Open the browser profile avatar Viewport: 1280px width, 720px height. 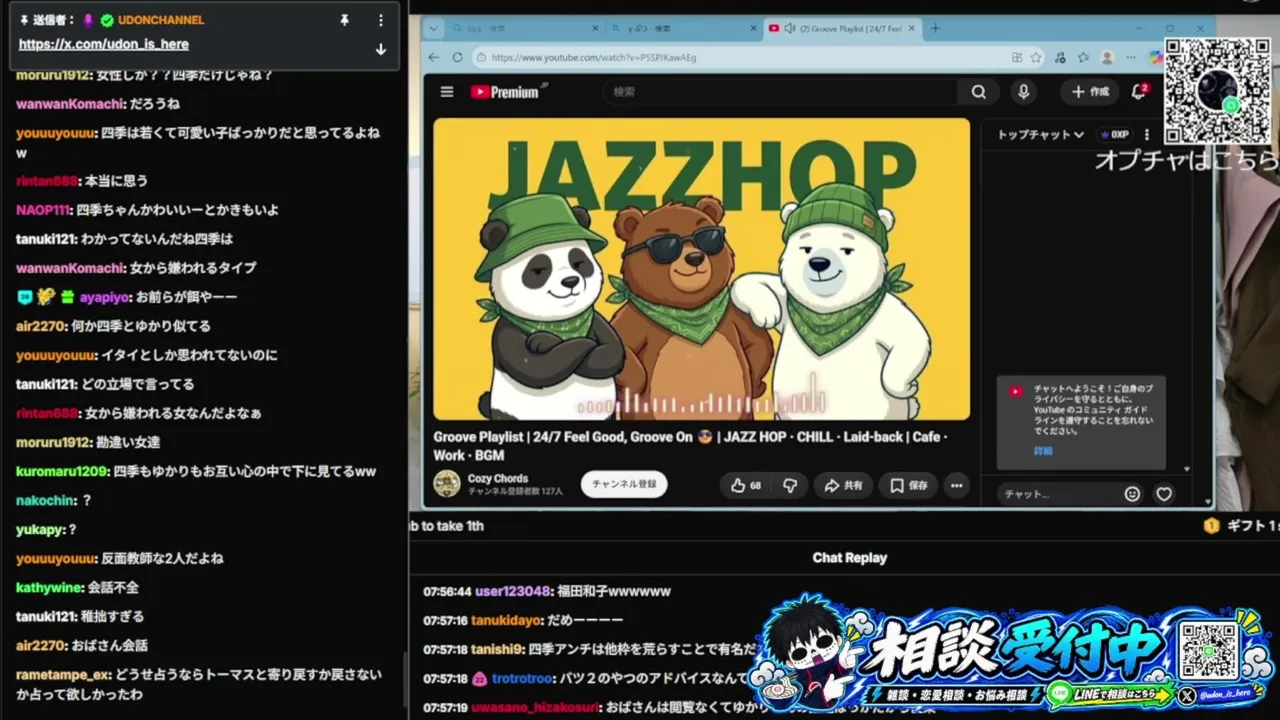coord(1107,57)
